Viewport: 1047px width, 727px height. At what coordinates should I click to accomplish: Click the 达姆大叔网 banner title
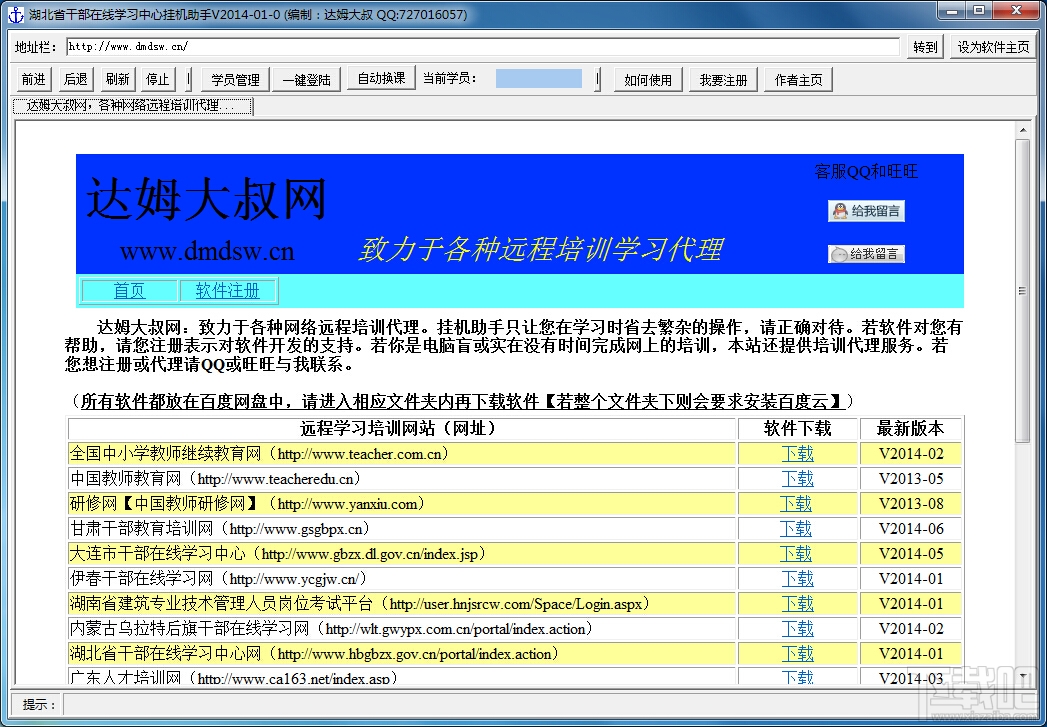coord(206,199)
